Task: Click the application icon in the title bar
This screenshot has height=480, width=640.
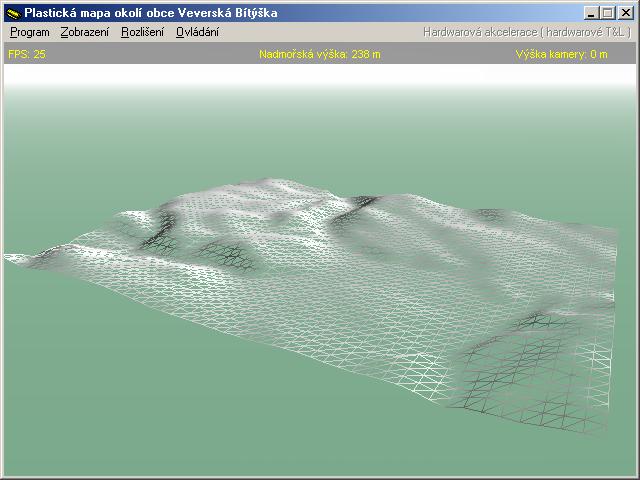Action: 13,13
